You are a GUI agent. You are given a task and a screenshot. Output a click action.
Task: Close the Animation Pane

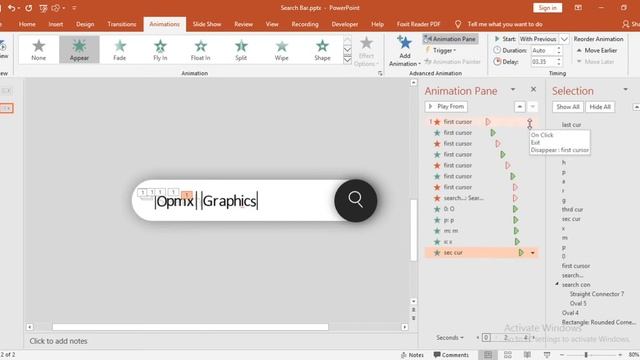[533, 89]
